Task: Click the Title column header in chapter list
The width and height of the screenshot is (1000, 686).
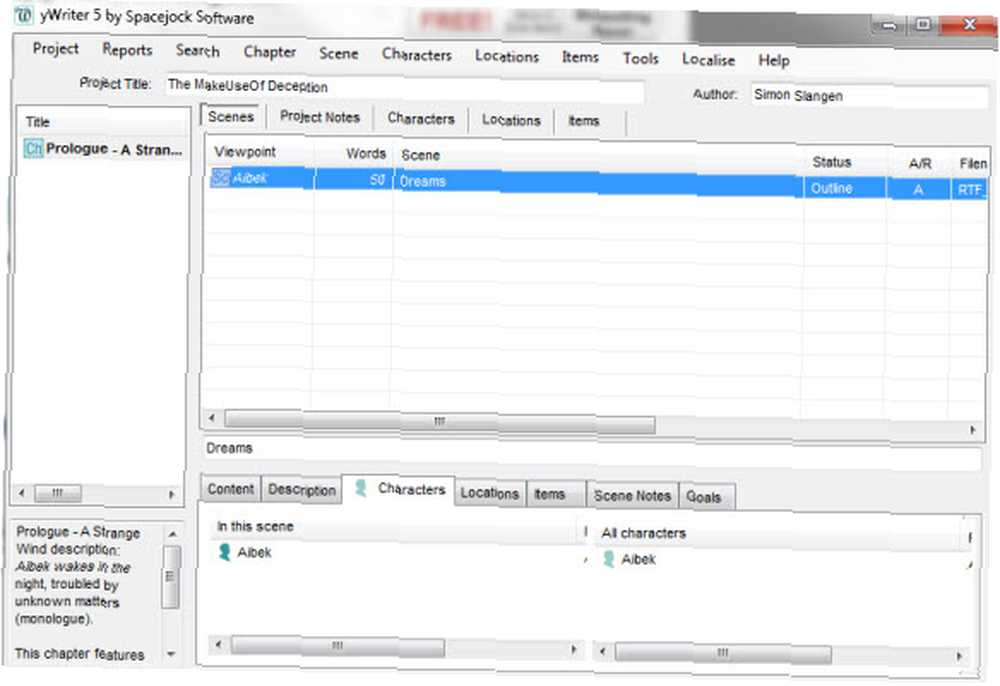Action: pos(102,122)
